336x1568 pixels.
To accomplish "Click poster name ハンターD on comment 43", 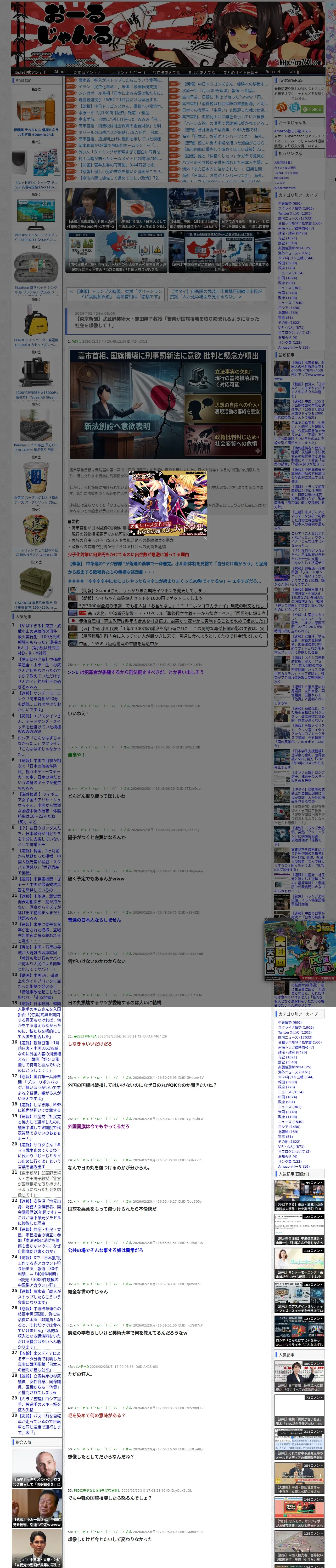I will point(81,1367).
